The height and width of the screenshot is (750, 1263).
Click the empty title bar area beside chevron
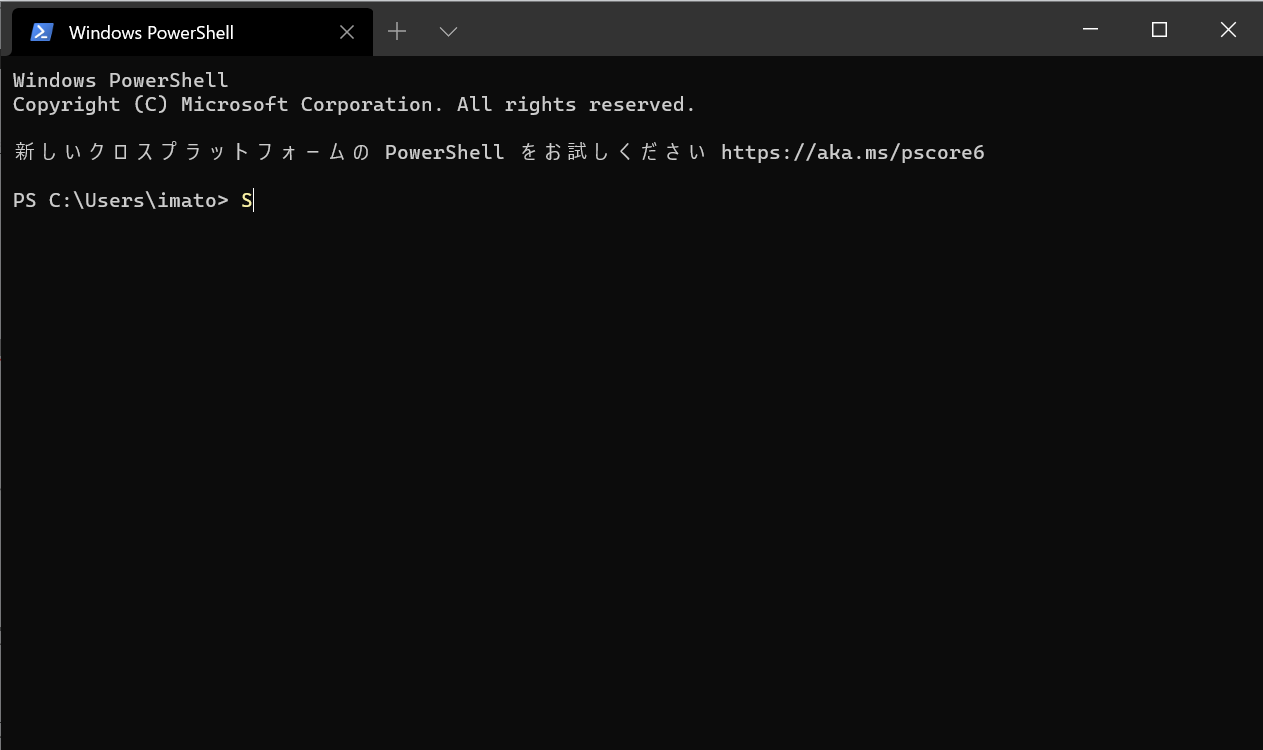point(760,30)
